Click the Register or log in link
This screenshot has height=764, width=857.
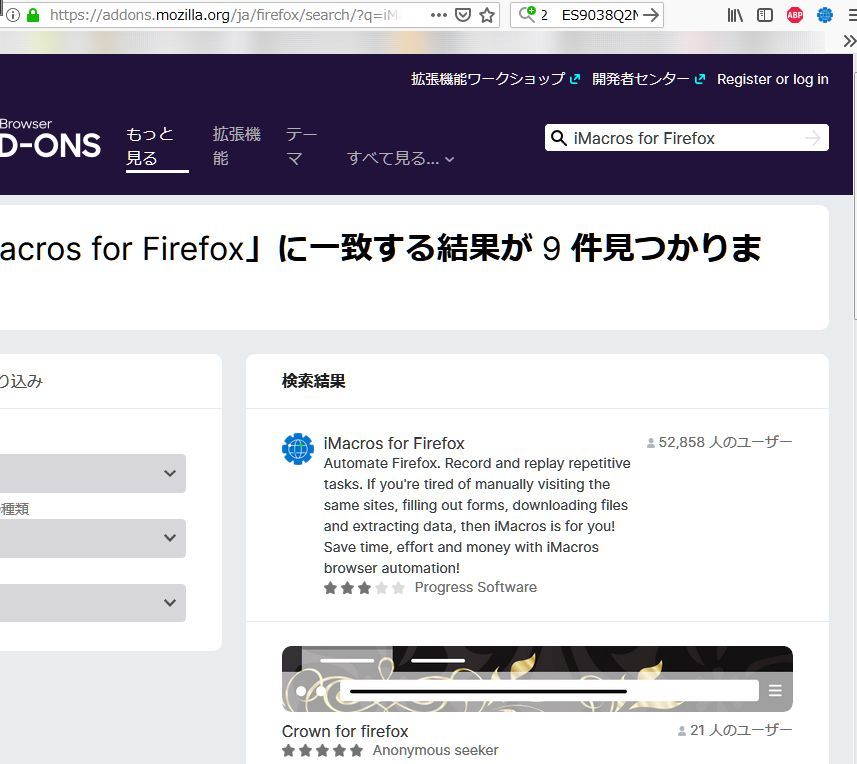(772, 79)
